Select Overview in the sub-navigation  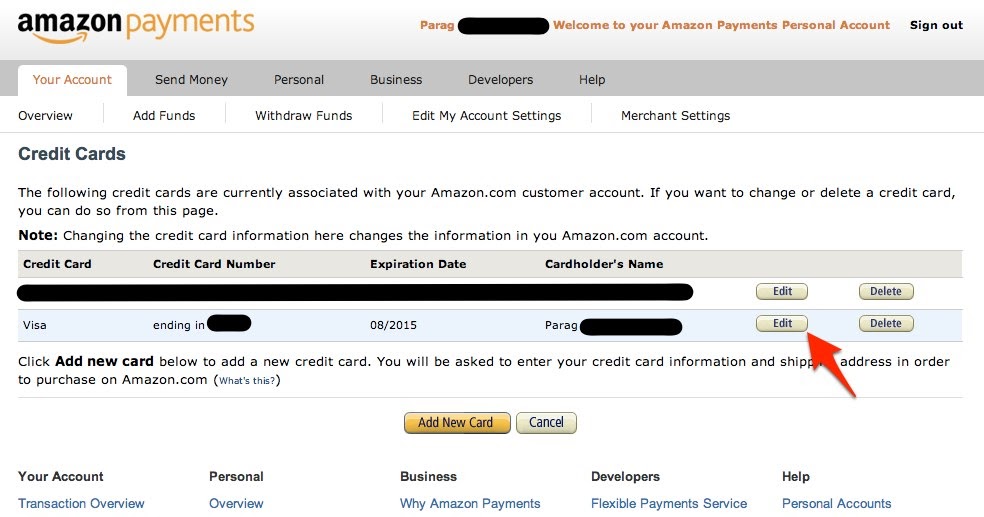click(45, 115)
